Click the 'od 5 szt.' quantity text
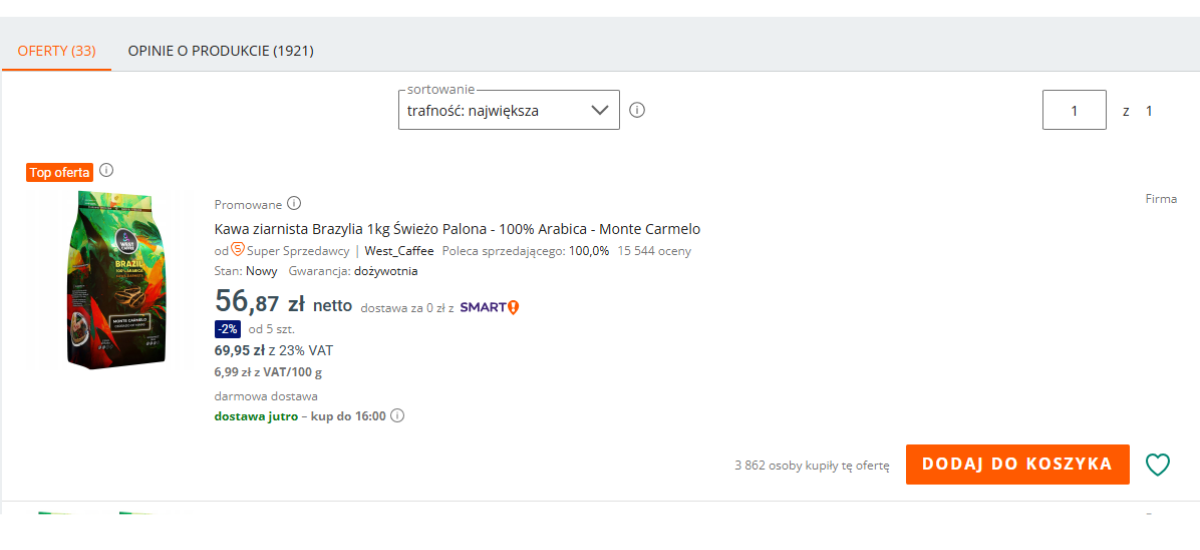The width and height of the screenshot is (1200, 550). [272, 329]
